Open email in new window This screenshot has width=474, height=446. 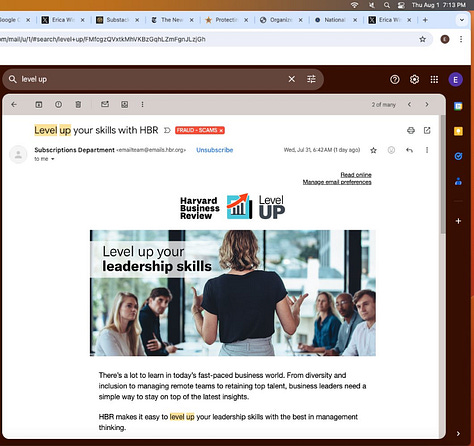point(427,130)
